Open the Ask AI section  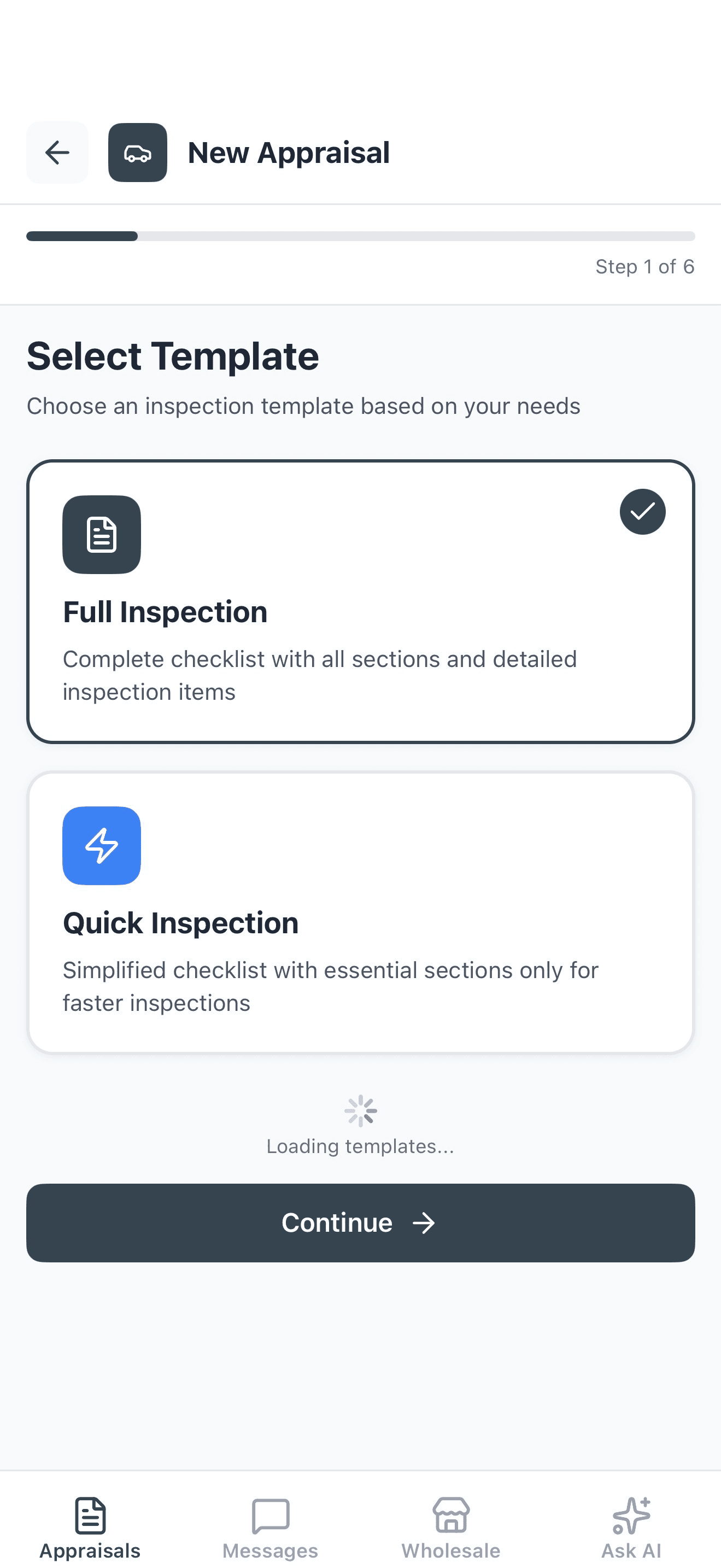point(630,1528)
